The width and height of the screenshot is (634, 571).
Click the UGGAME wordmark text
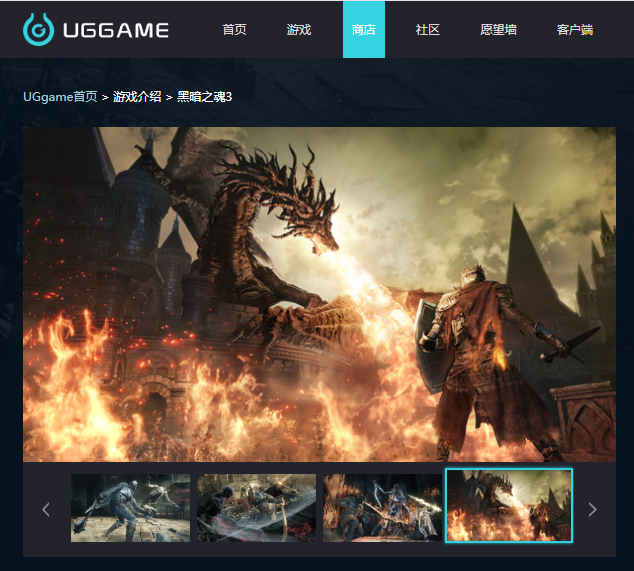pyautogui.click(x=116, y=30)
